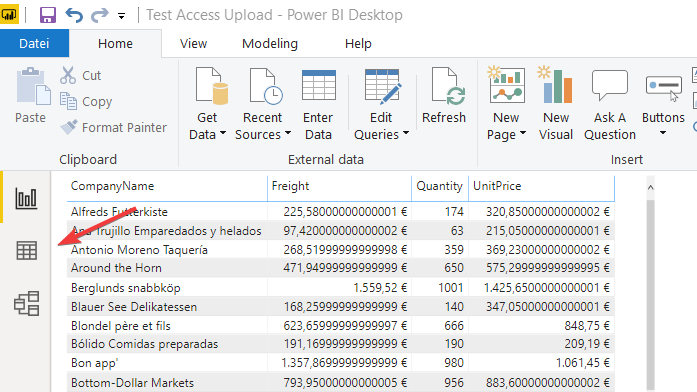Undo the last action
Screen dimensions: 697x392
(74, 15)
